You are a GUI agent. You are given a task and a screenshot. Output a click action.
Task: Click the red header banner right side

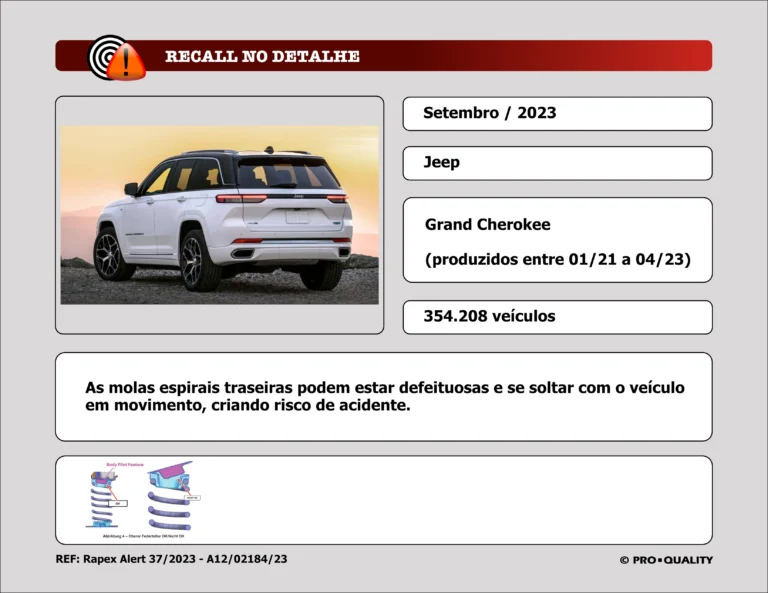[x=600, y=56]
